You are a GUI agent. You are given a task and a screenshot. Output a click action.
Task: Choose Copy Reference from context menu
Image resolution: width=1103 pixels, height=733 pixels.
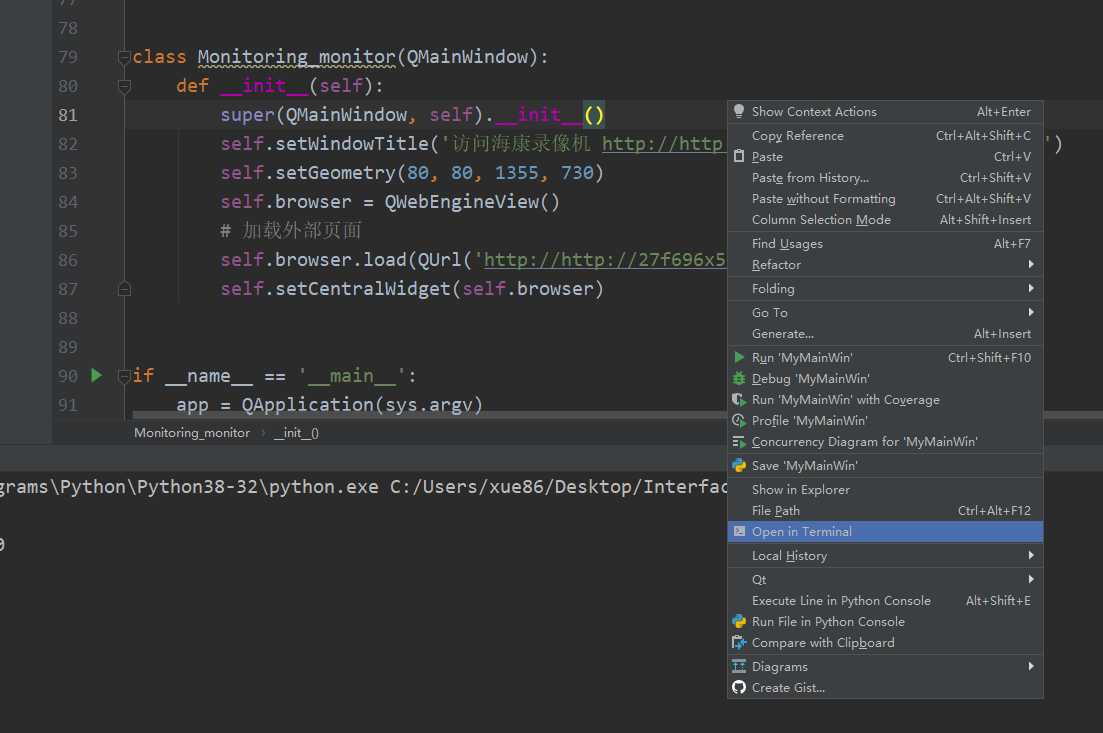[x=885, y=135]
